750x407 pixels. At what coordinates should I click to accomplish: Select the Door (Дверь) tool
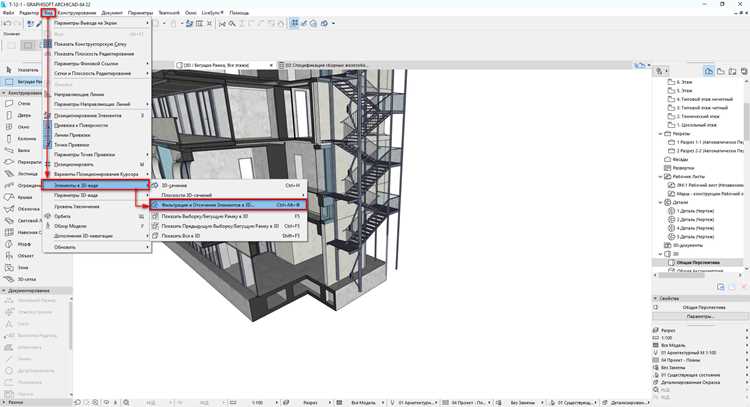[x=19, y=115]
